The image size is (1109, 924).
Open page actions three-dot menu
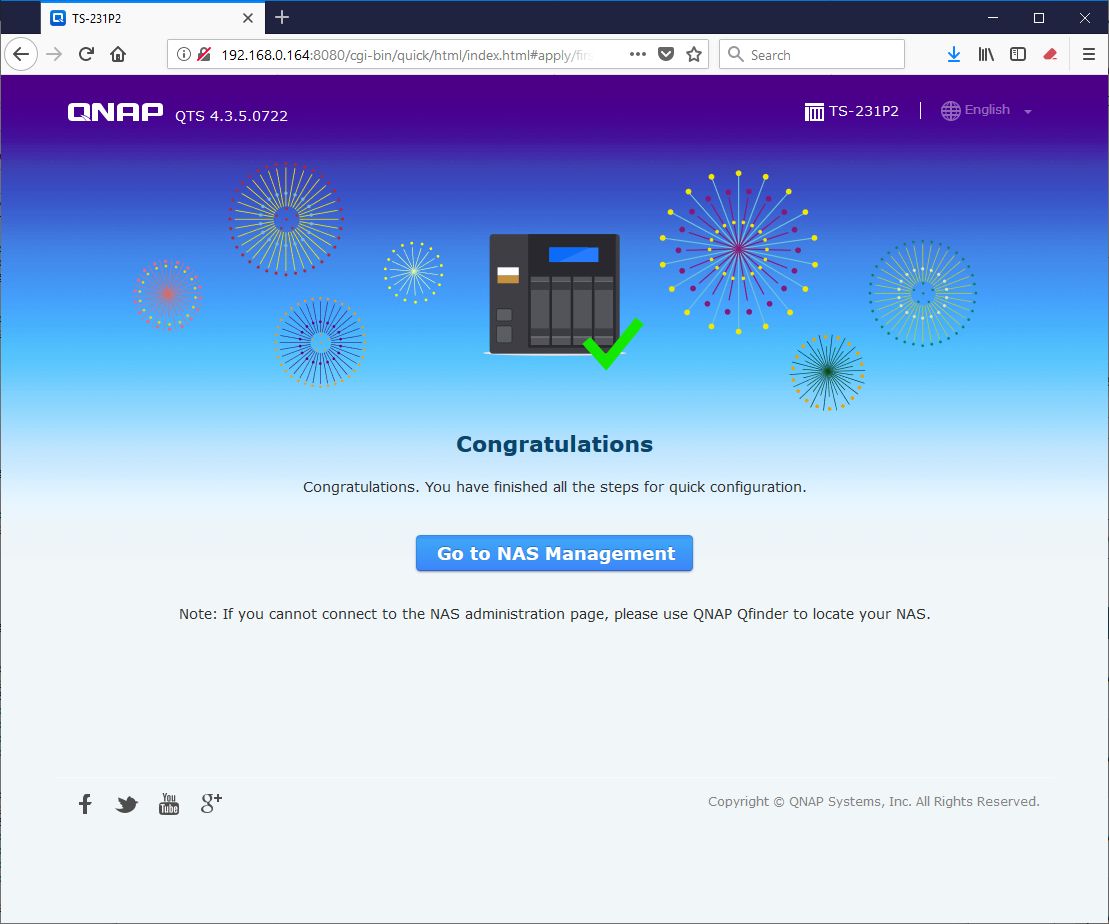637,54
